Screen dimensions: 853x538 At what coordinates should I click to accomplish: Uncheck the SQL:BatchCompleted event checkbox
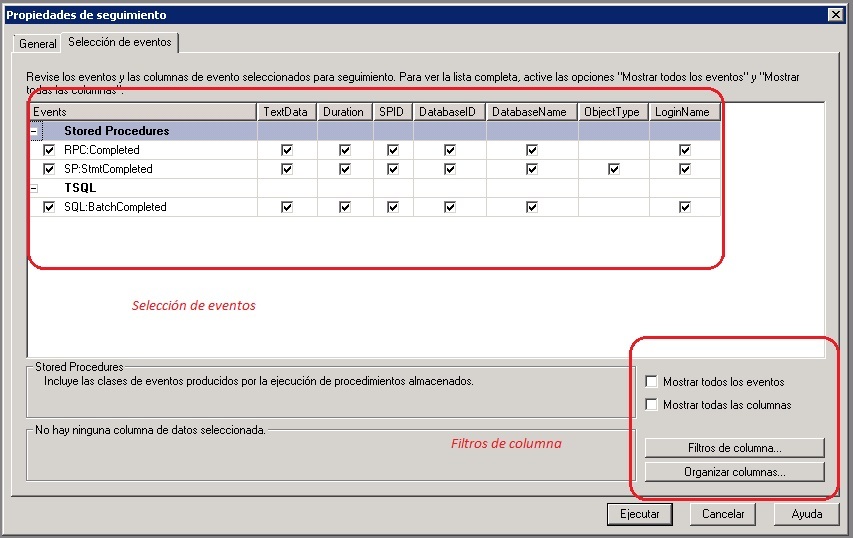tap(49, 207)
